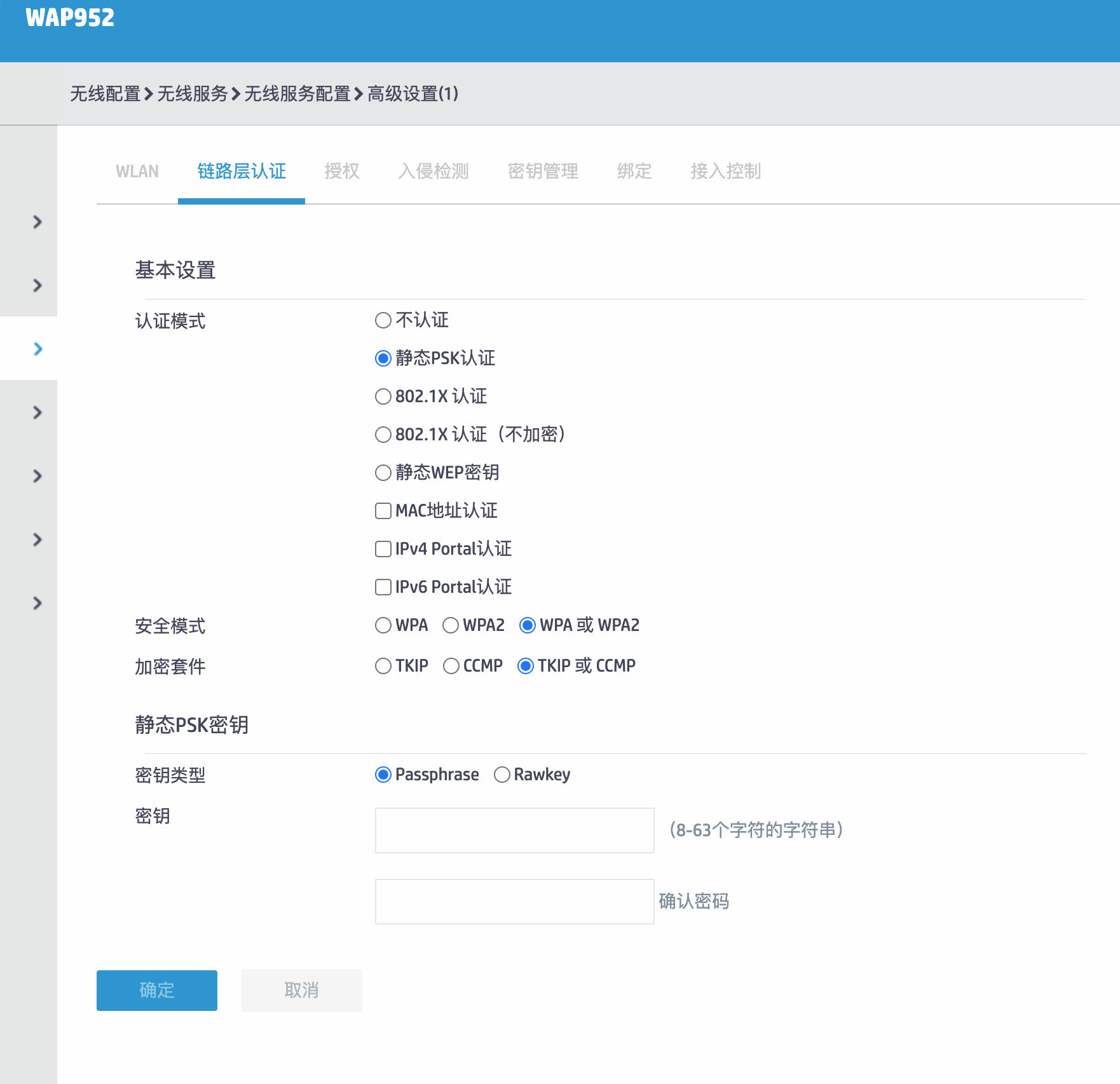The width and height of the screenshot is (1120, 1084).
Task: Go to the 绑定 tab
Action: coord(634,172)
